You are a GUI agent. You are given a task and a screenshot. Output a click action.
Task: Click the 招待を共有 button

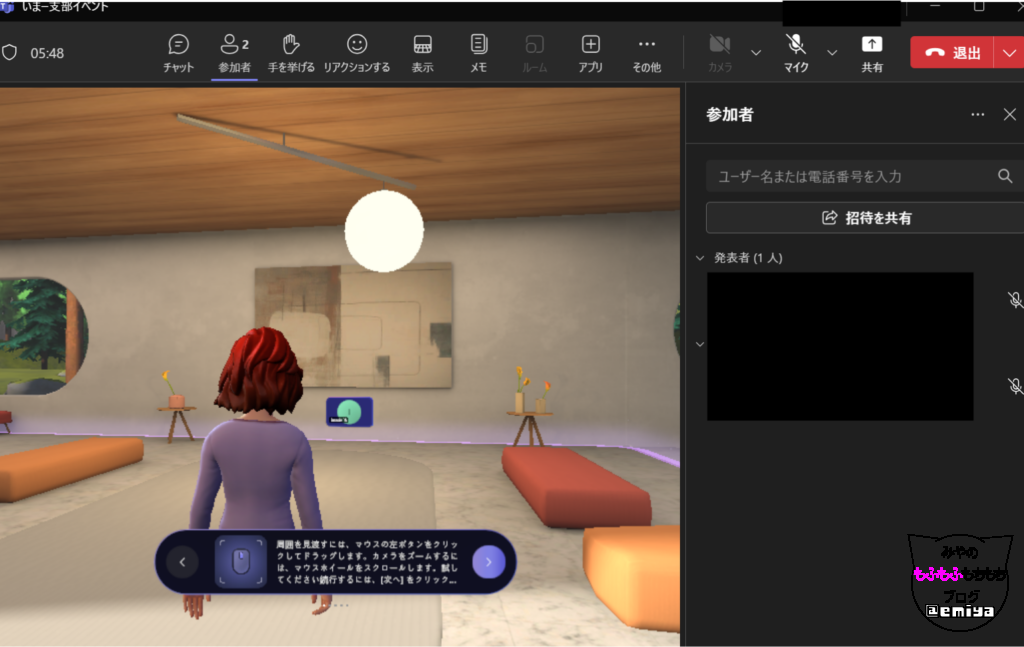(865, 217)
